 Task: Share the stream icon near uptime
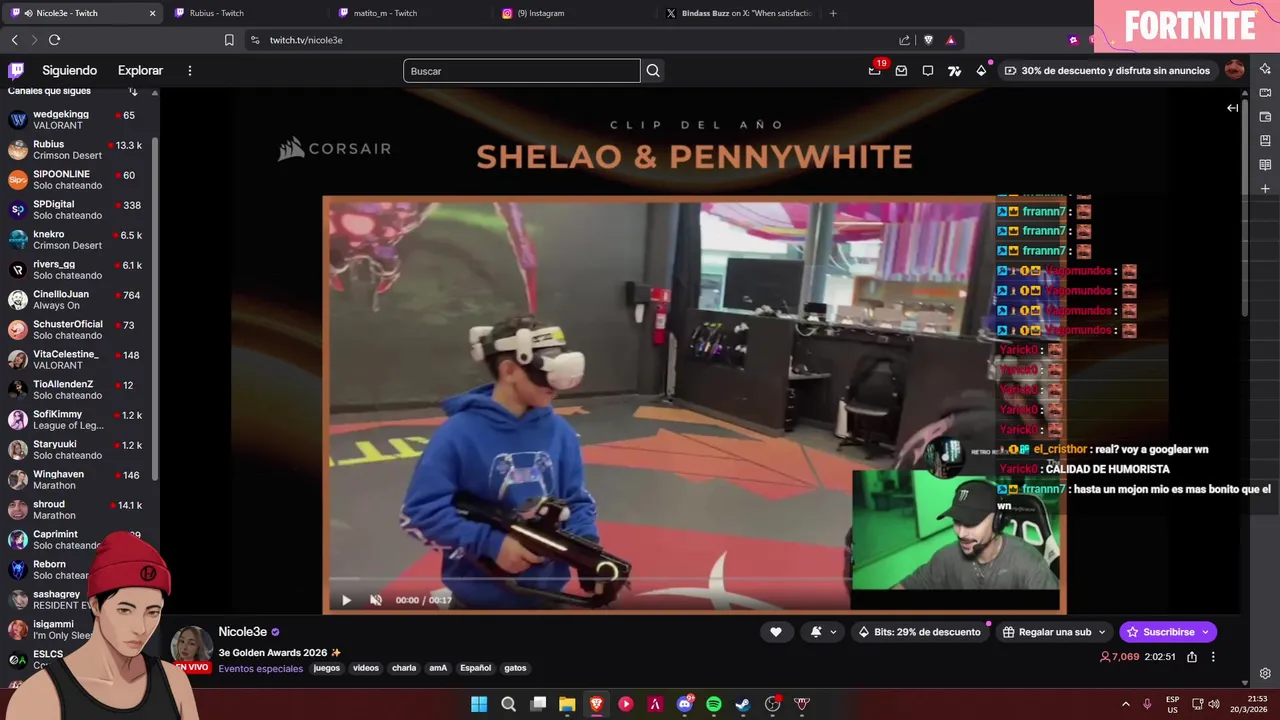1192,657
